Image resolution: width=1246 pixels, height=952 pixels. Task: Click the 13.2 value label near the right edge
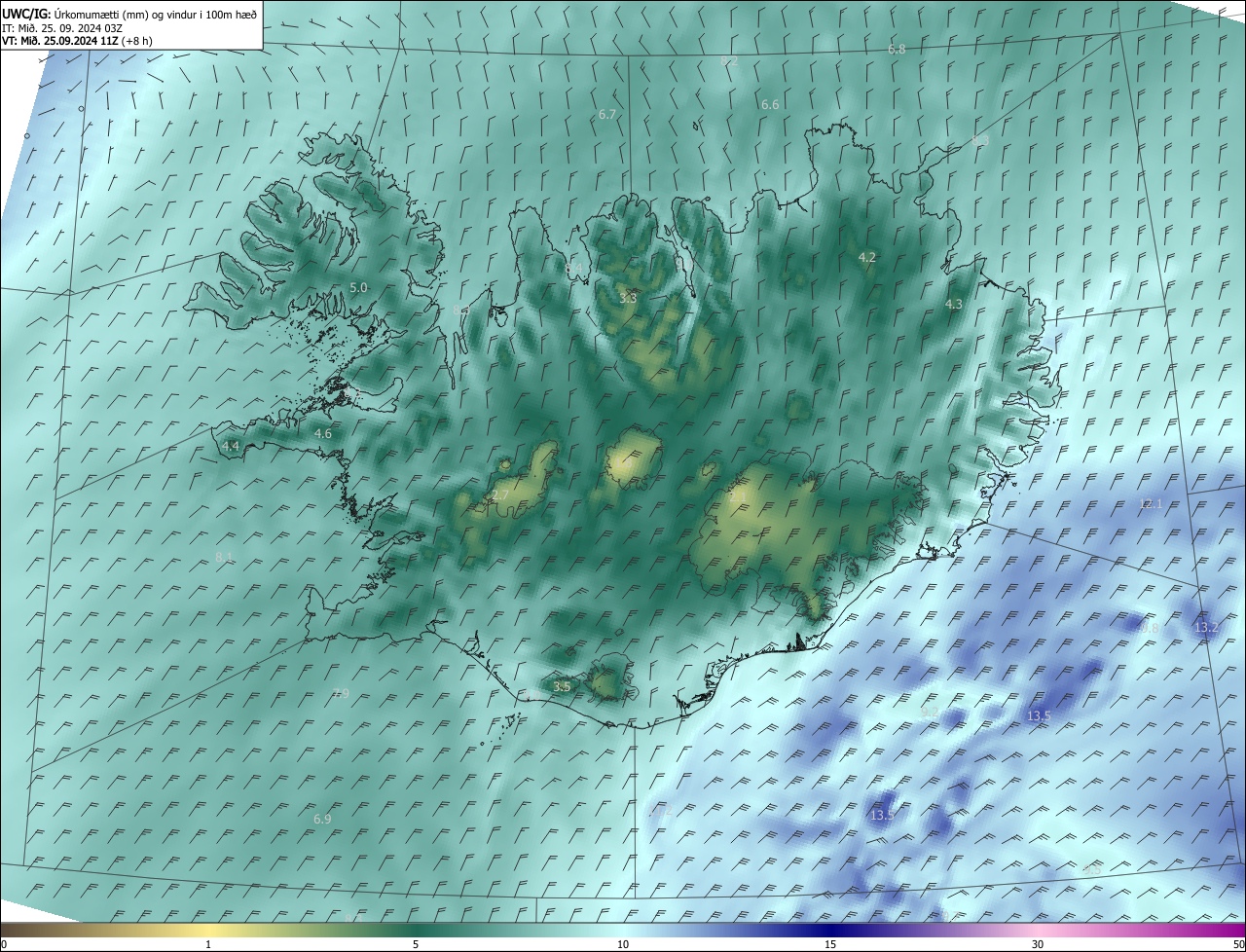[1206, 628]
